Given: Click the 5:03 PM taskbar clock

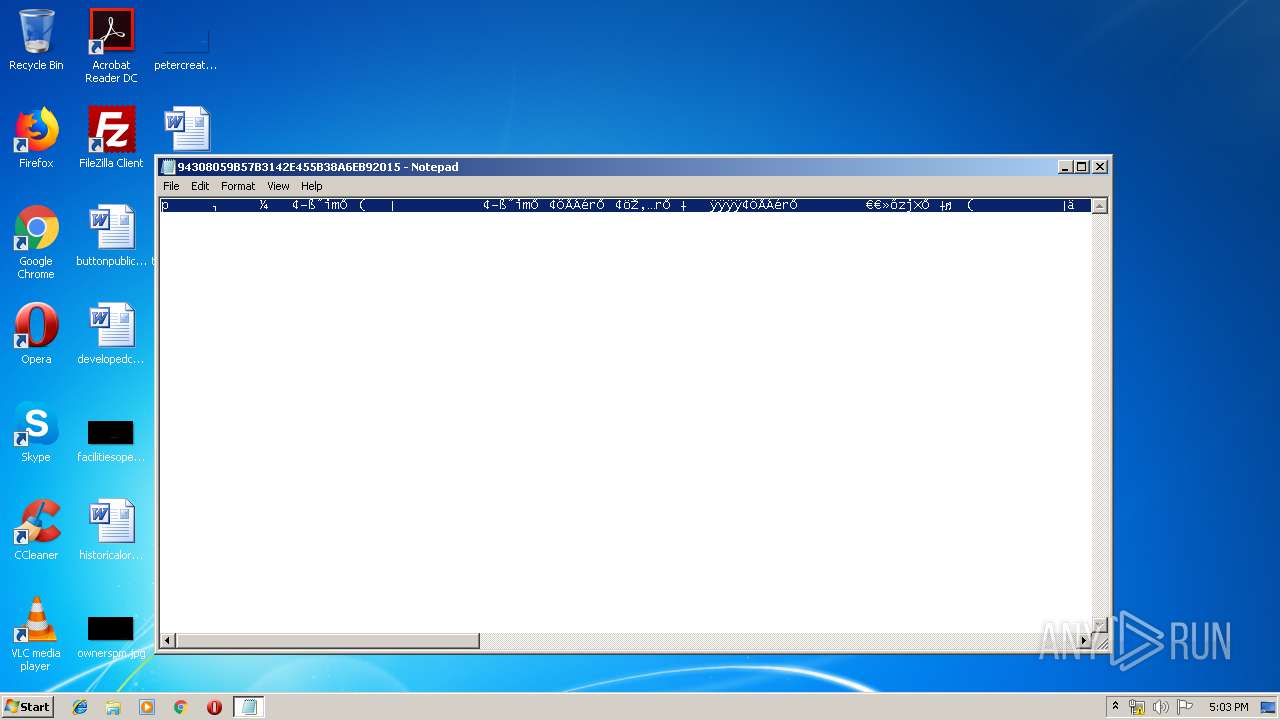Looking at the screenshot, I should [1228, 707].
